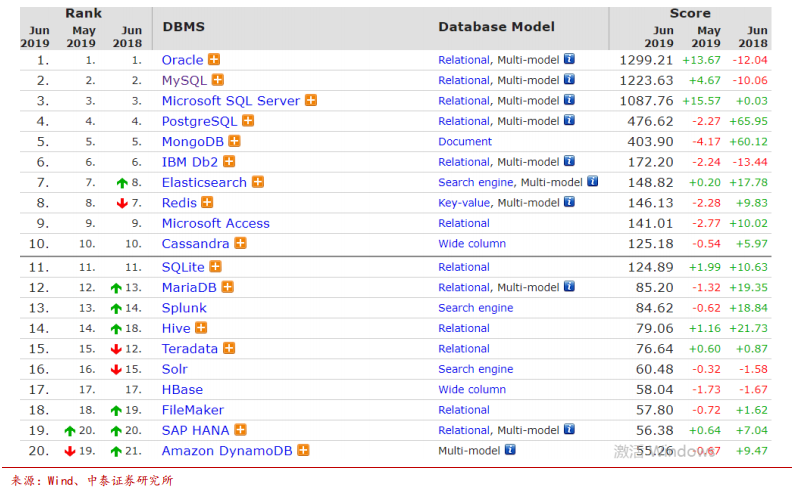Click the info icon in the MySQL row

569,79
